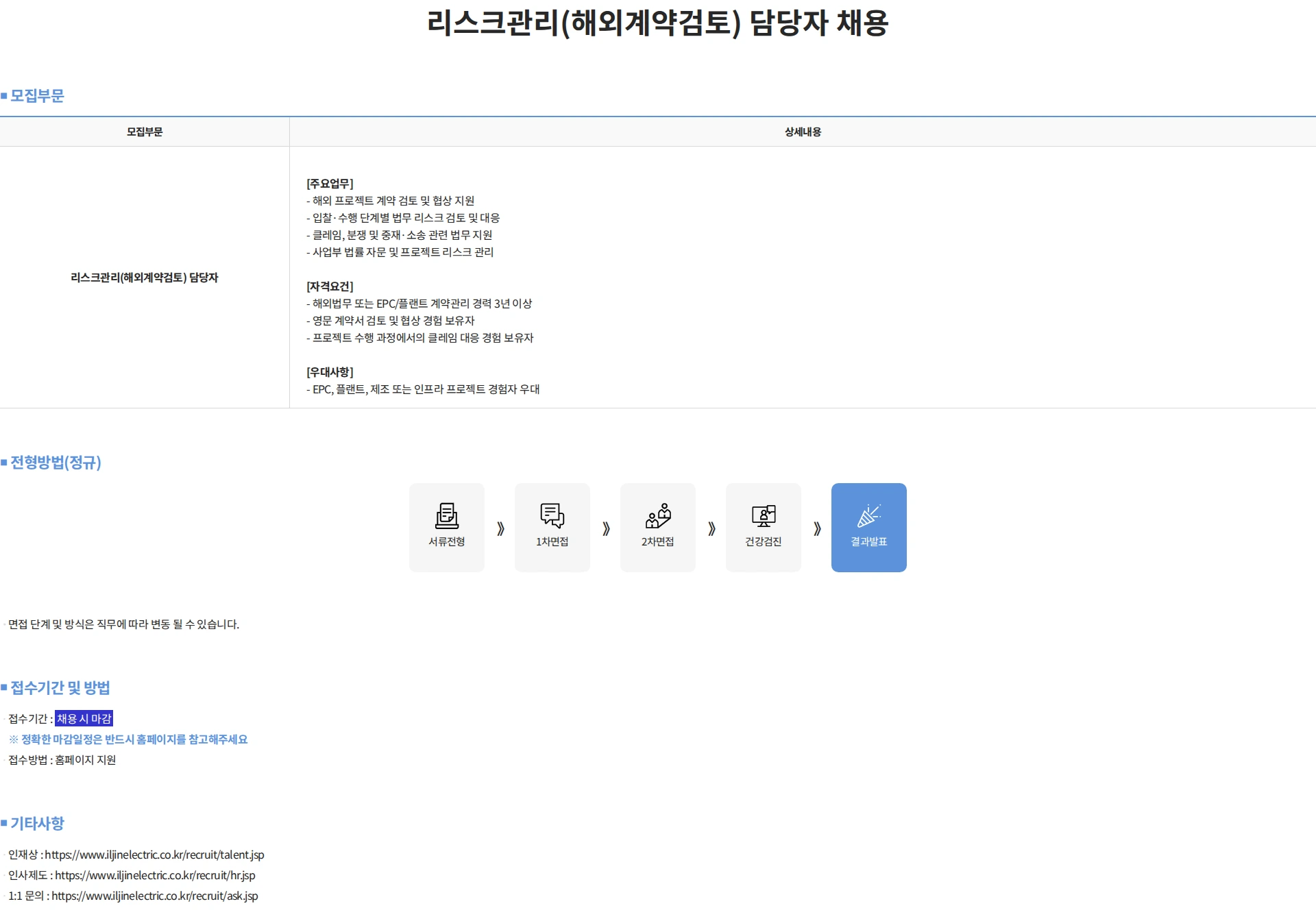Screen dimensions: 1316x919
Task: Click the arrow between 2차면접 and 건강검진
Action: tap(711, 528)
